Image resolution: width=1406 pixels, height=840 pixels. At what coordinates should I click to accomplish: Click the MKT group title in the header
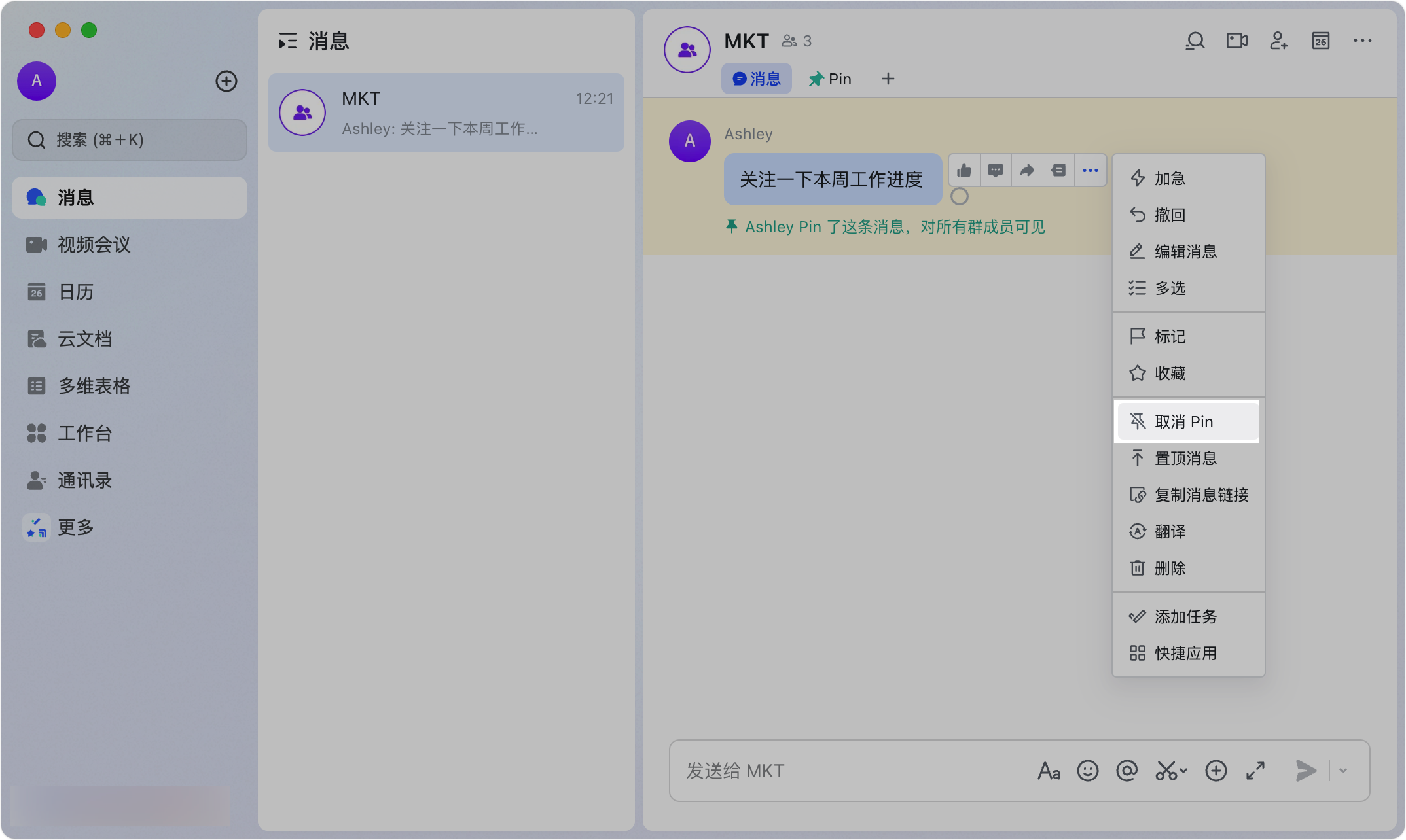746,41
